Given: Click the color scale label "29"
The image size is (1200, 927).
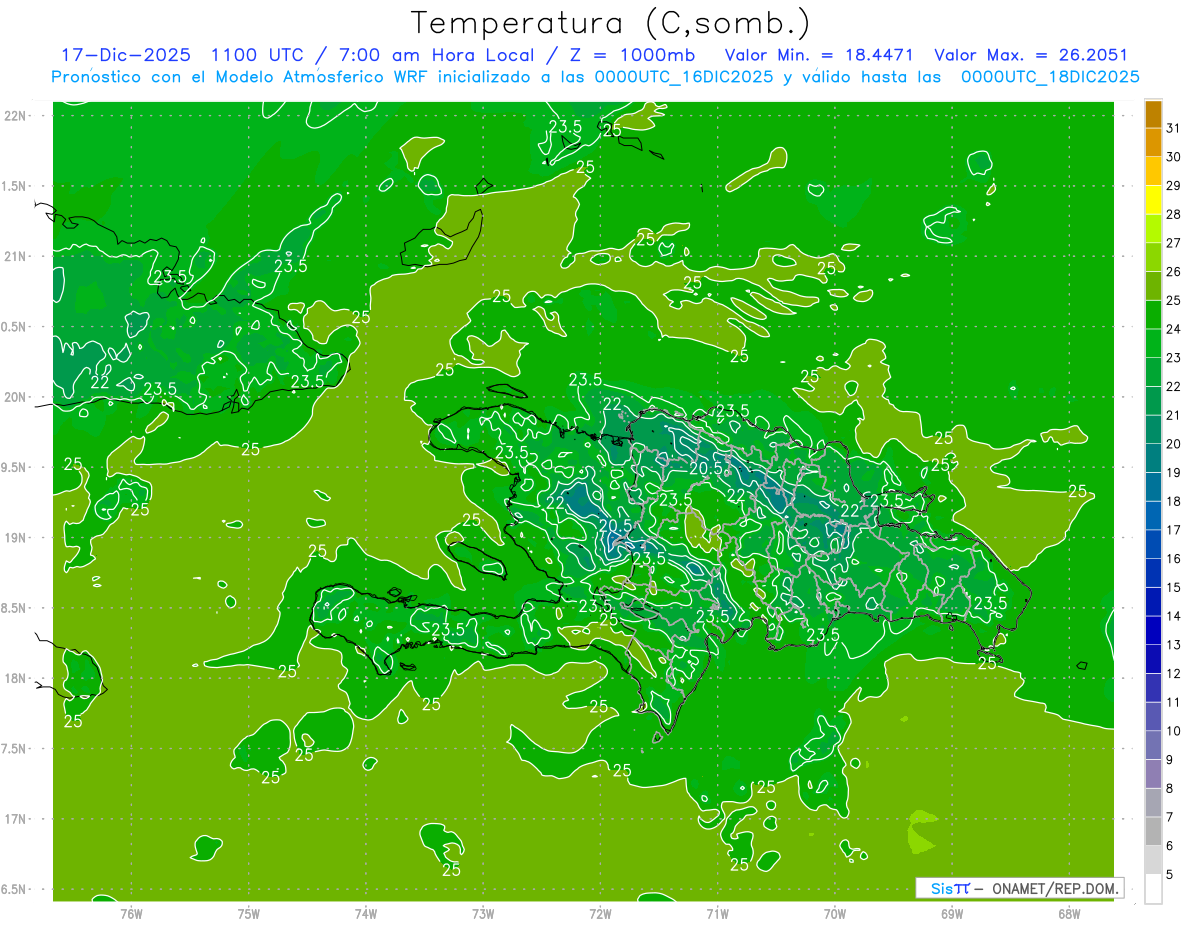Looking at the screenshot, I should pos(1174,186).
